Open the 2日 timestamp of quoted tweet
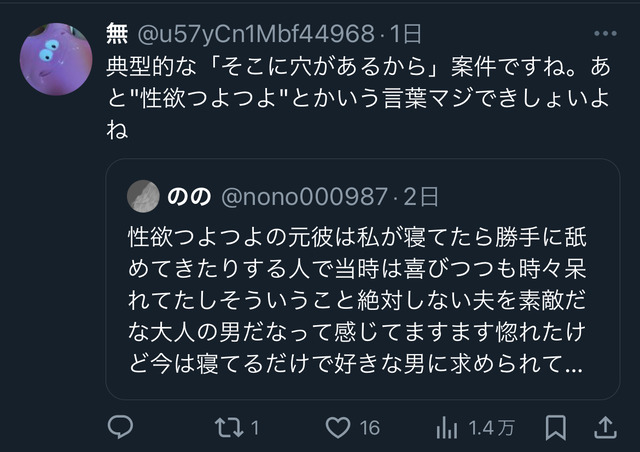This screenshot has height=452, width=640. [x=421, y=197]
